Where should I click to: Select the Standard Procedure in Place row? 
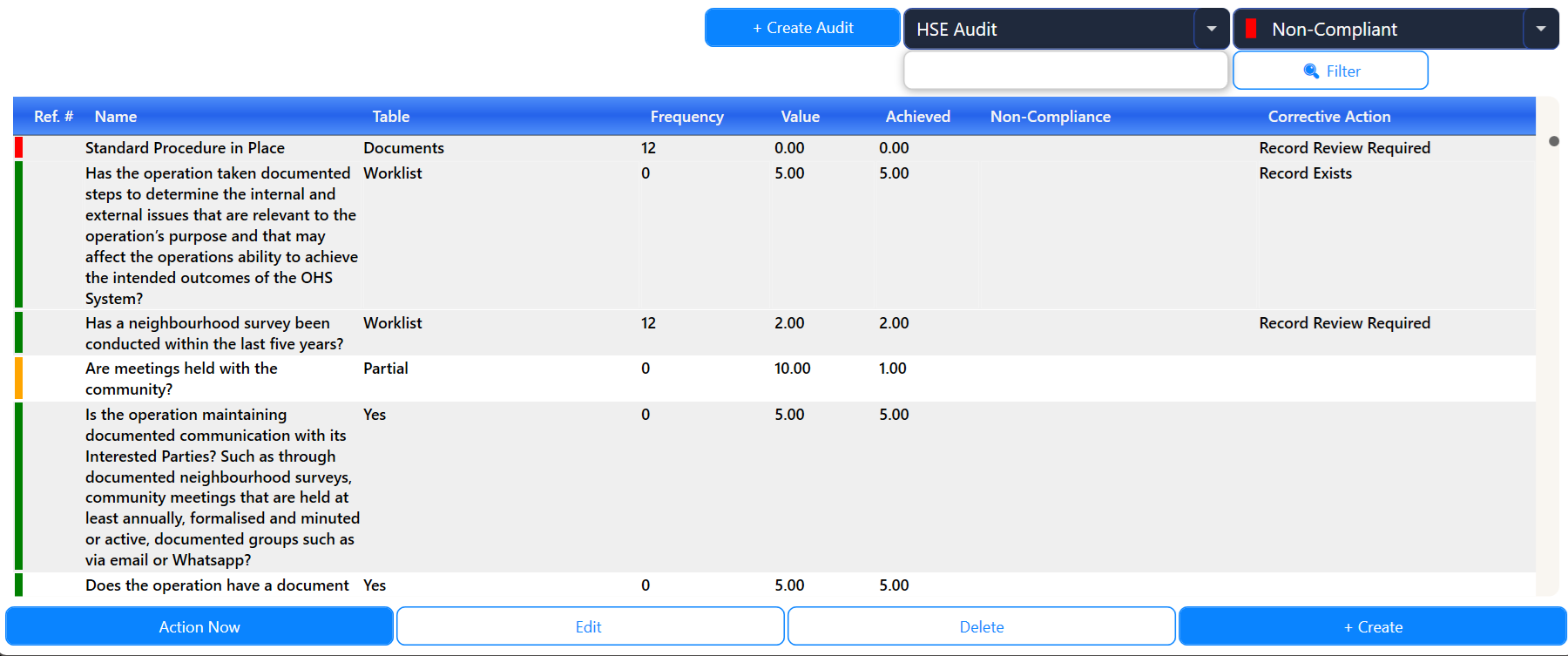pos(774,148)
